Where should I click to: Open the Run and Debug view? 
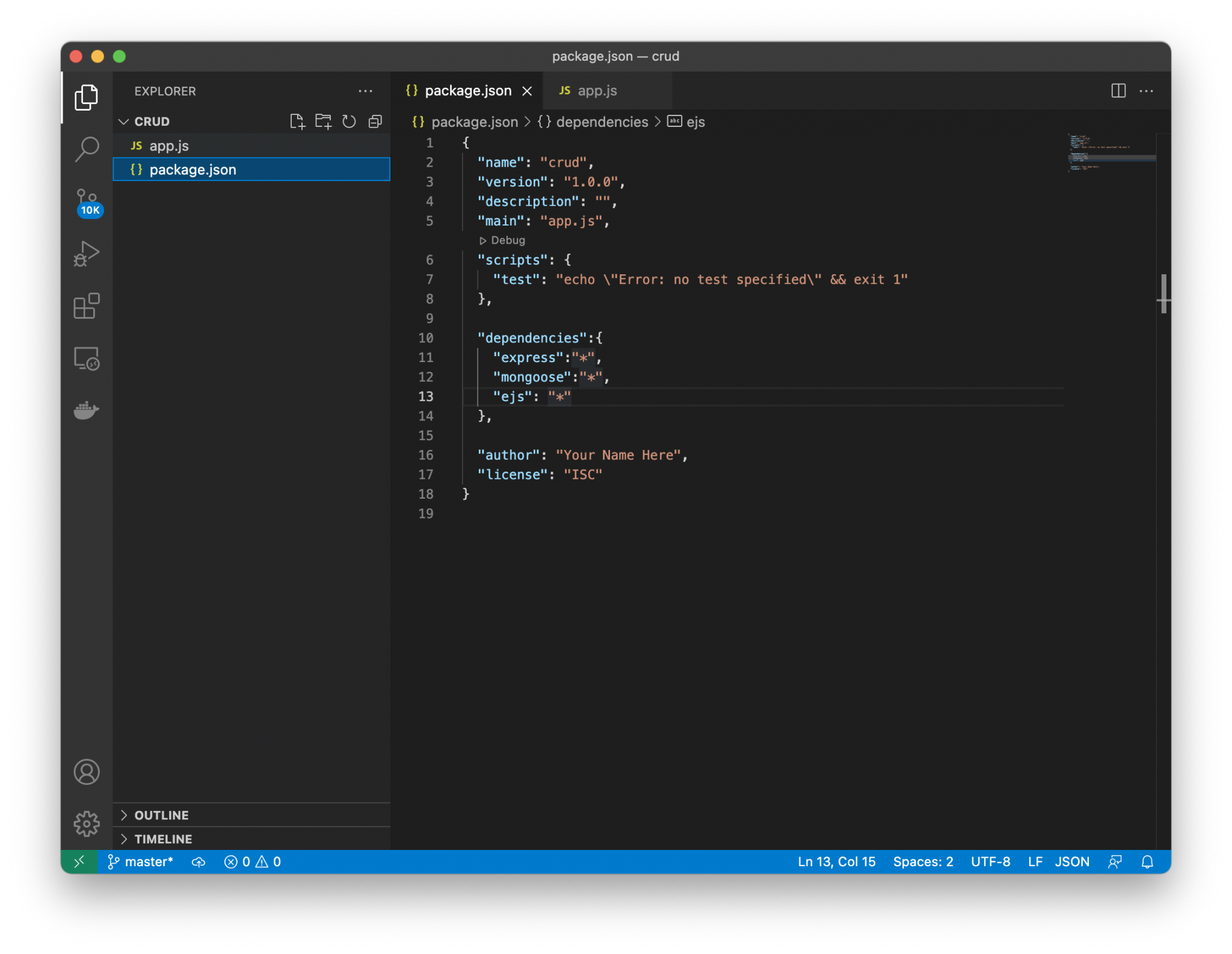(87, 253)
